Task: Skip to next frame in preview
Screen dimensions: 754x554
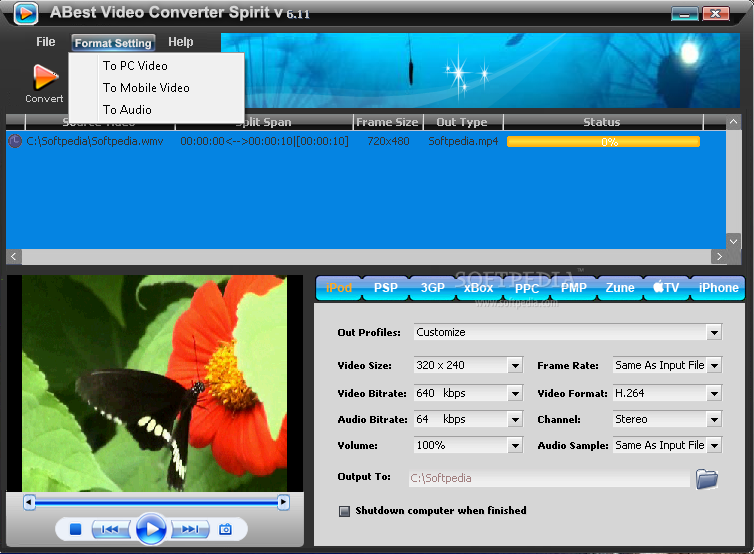Action: point(190,529)
